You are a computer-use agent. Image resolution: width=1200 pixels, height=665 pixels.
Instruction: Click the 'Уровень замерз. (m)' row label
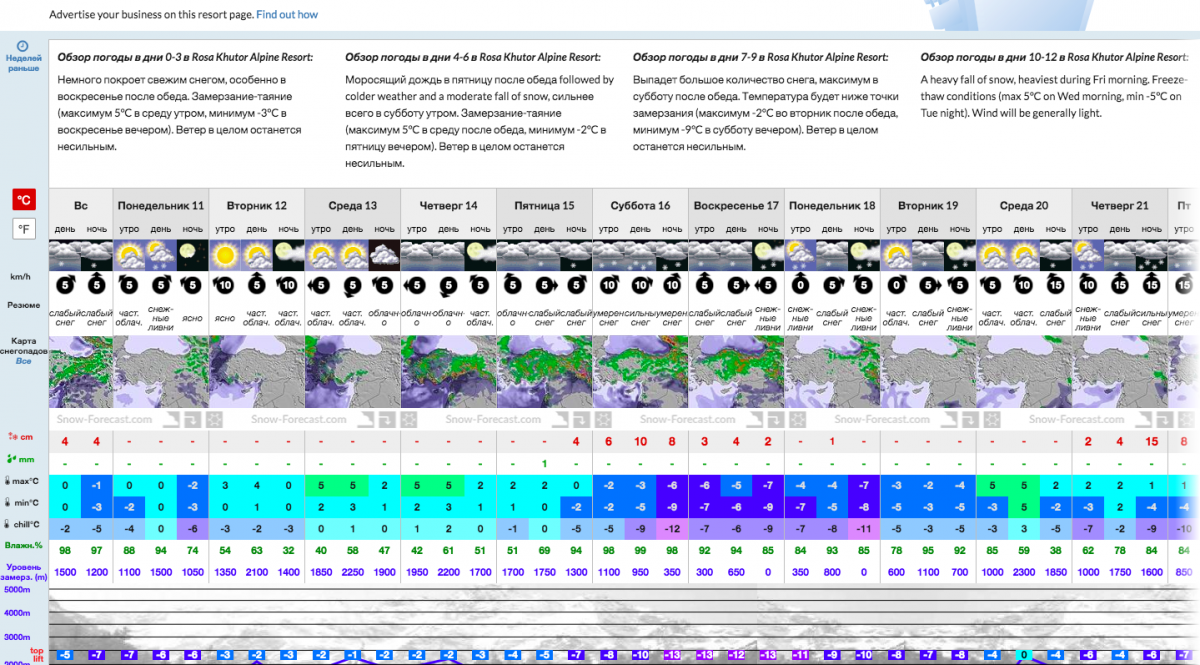click(24, 571)
